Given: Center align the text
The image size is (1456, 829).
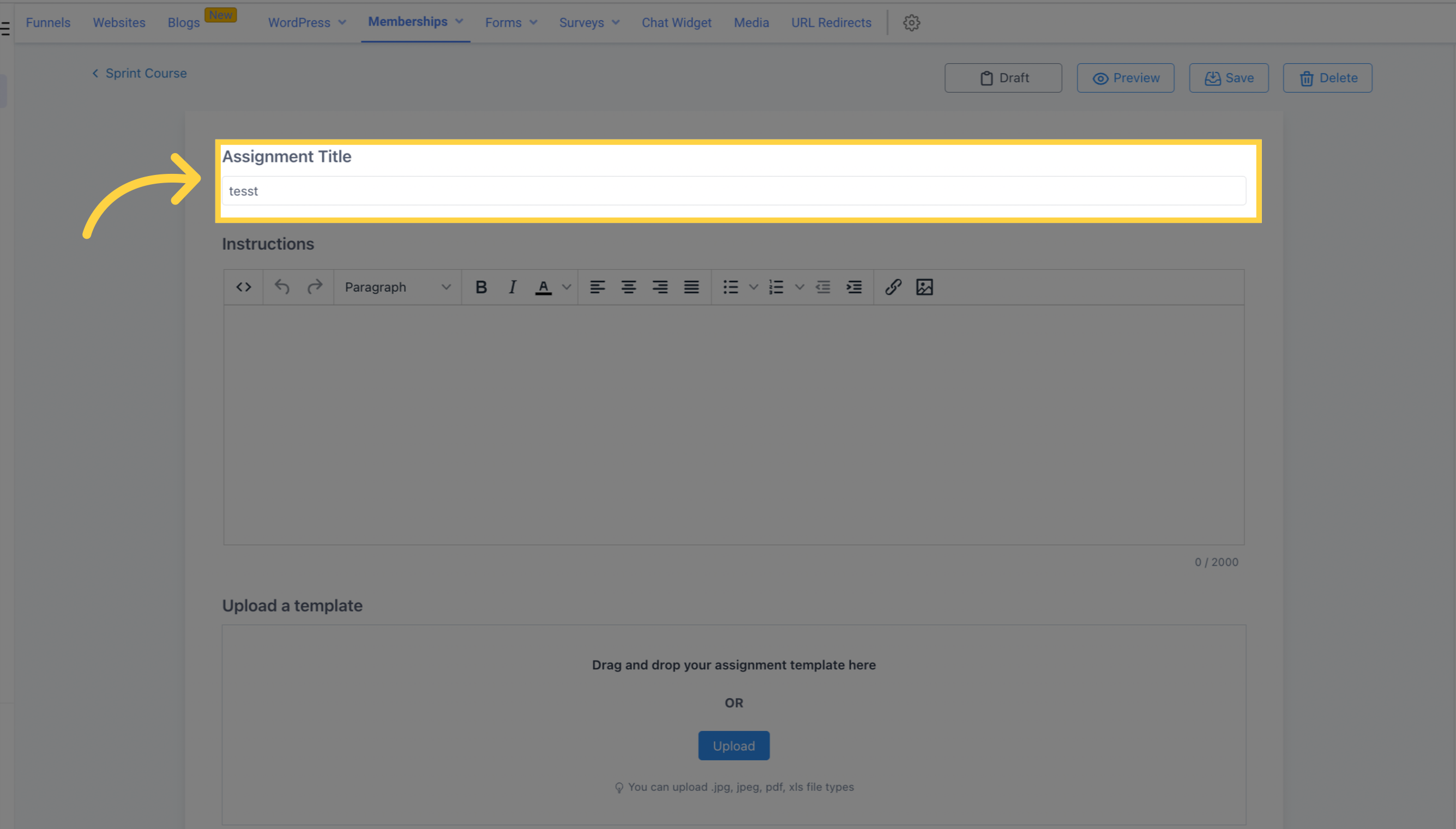Looking at the screenshot, I should click(628, 287).
